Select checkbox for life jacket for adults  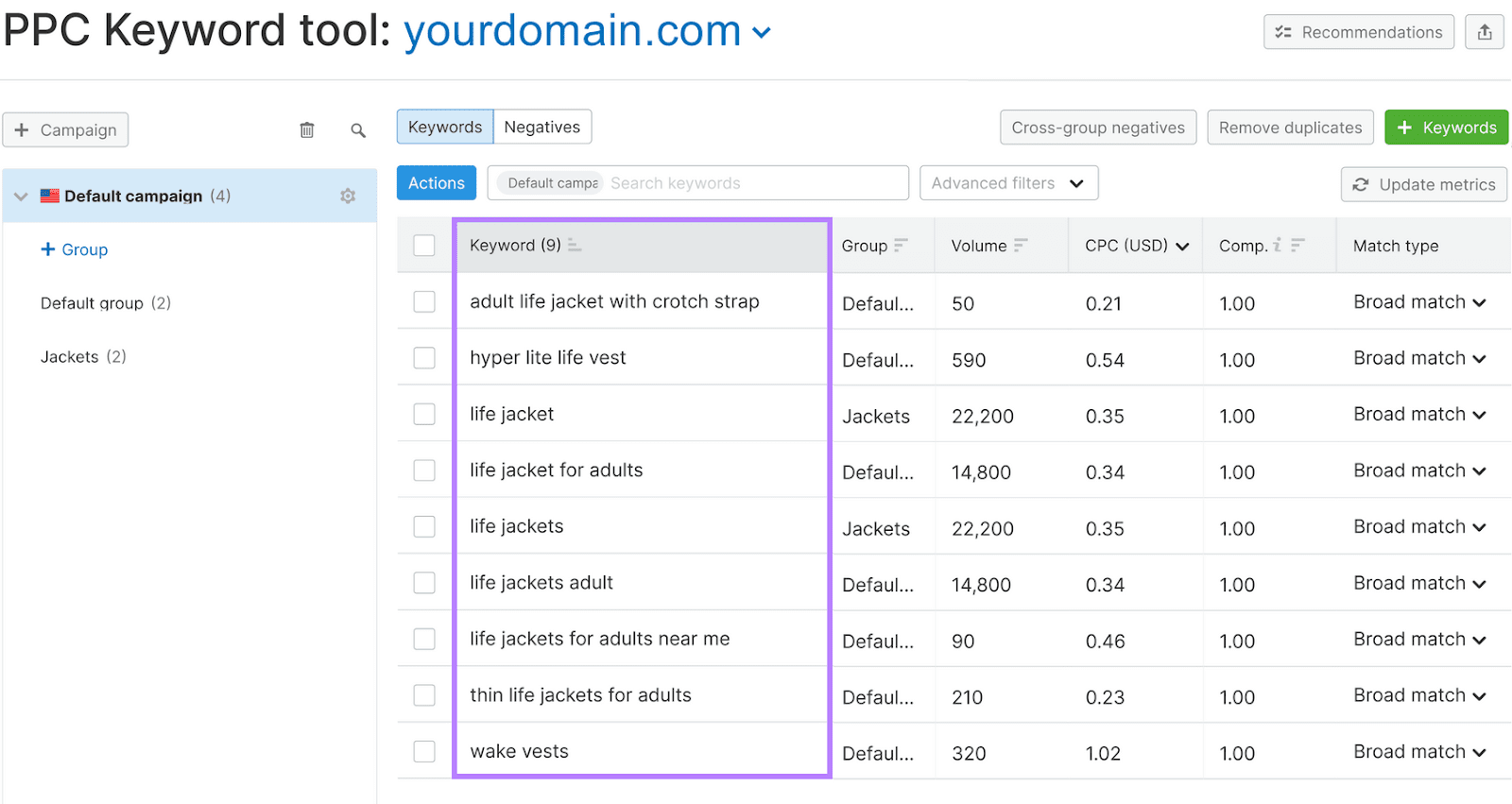(x=424, y=470)
